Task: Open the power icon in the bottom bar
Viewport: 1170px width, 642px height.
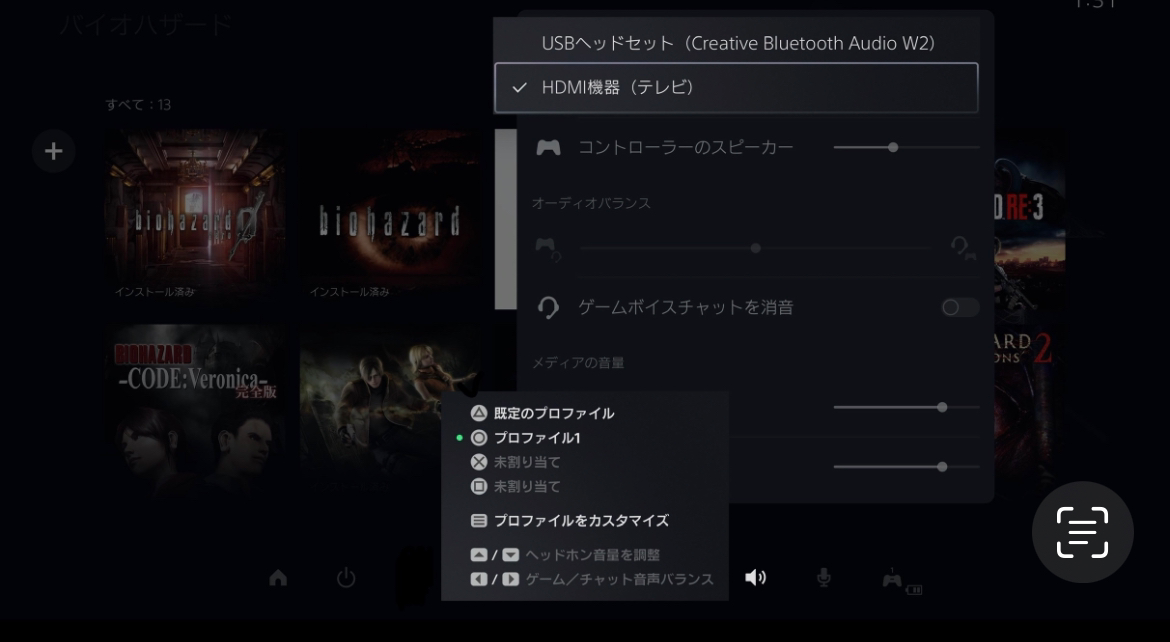Action: [x=346, y=578]
